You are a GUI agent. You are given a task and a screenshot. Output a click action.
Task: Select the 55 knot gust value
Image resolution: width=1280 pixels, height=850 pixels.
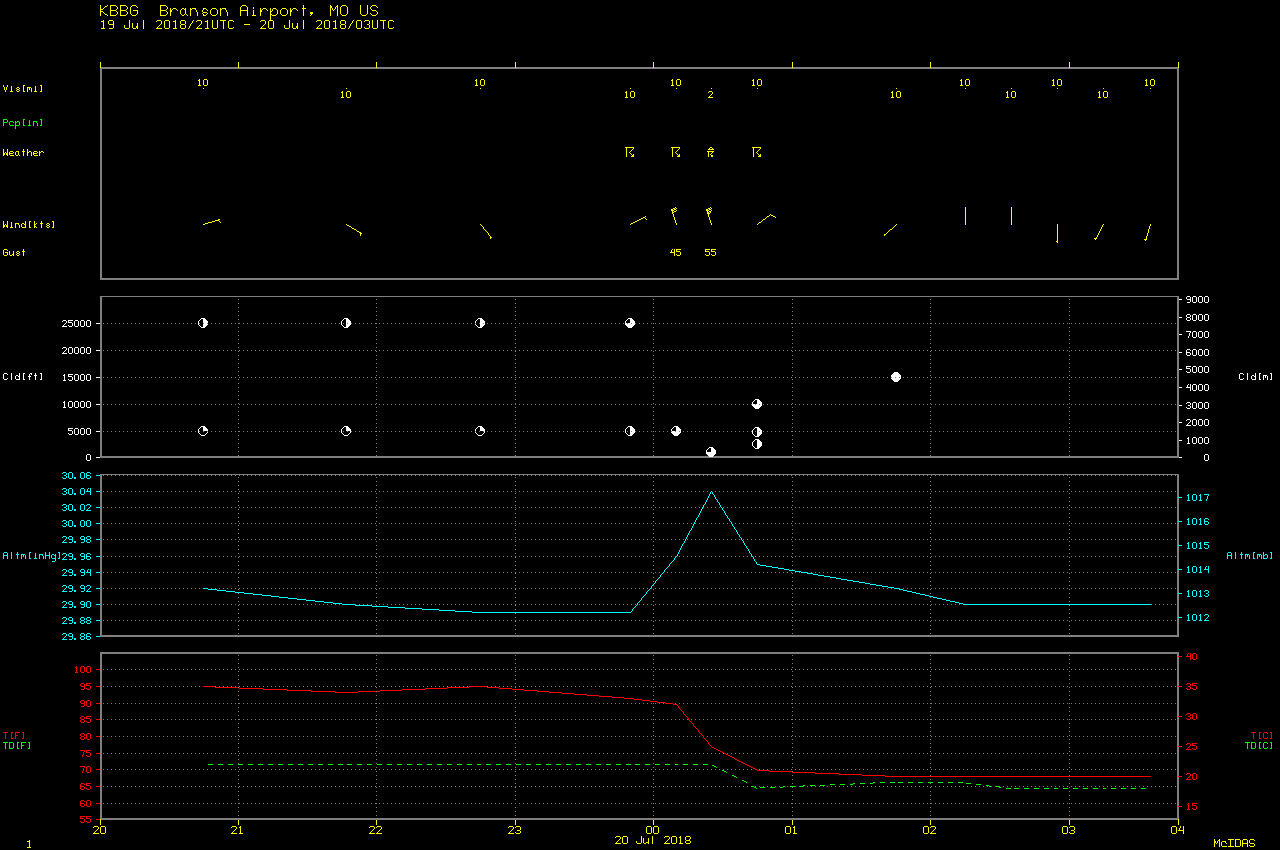click(710, 253)
